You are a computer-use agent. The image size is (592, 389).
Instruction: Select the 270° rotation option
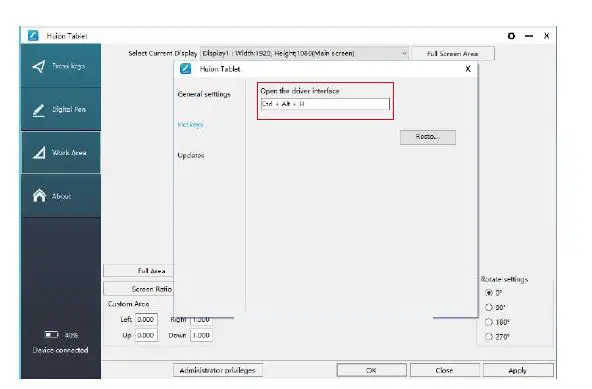[489, 336]
